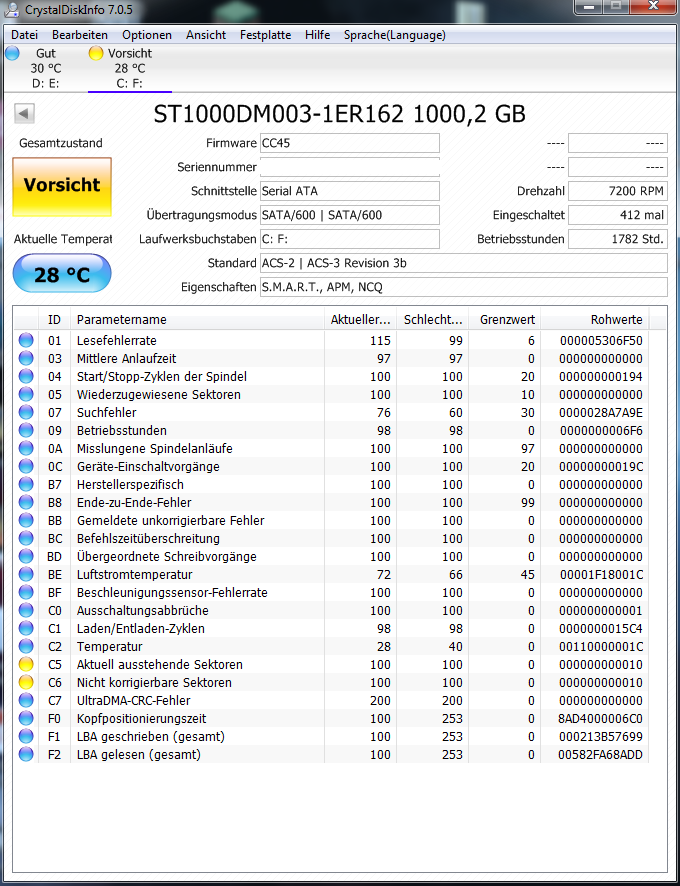
Task: Click the status icon for LBA gelesen (gesamt)
Action: coord(26,755)
